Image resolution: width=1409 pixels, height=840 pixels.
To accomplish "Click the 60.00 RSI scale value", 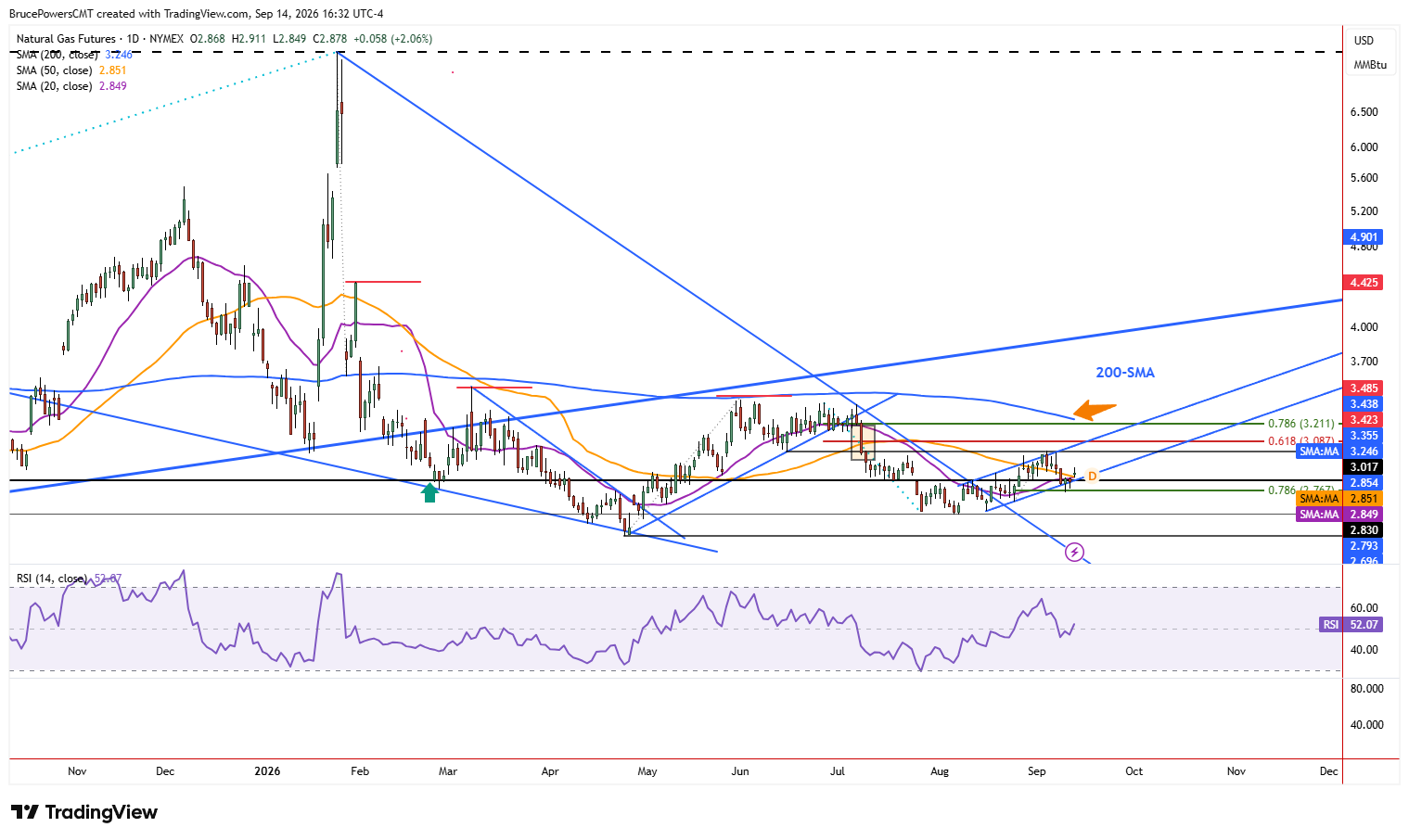I will (x=1364, y=608).
